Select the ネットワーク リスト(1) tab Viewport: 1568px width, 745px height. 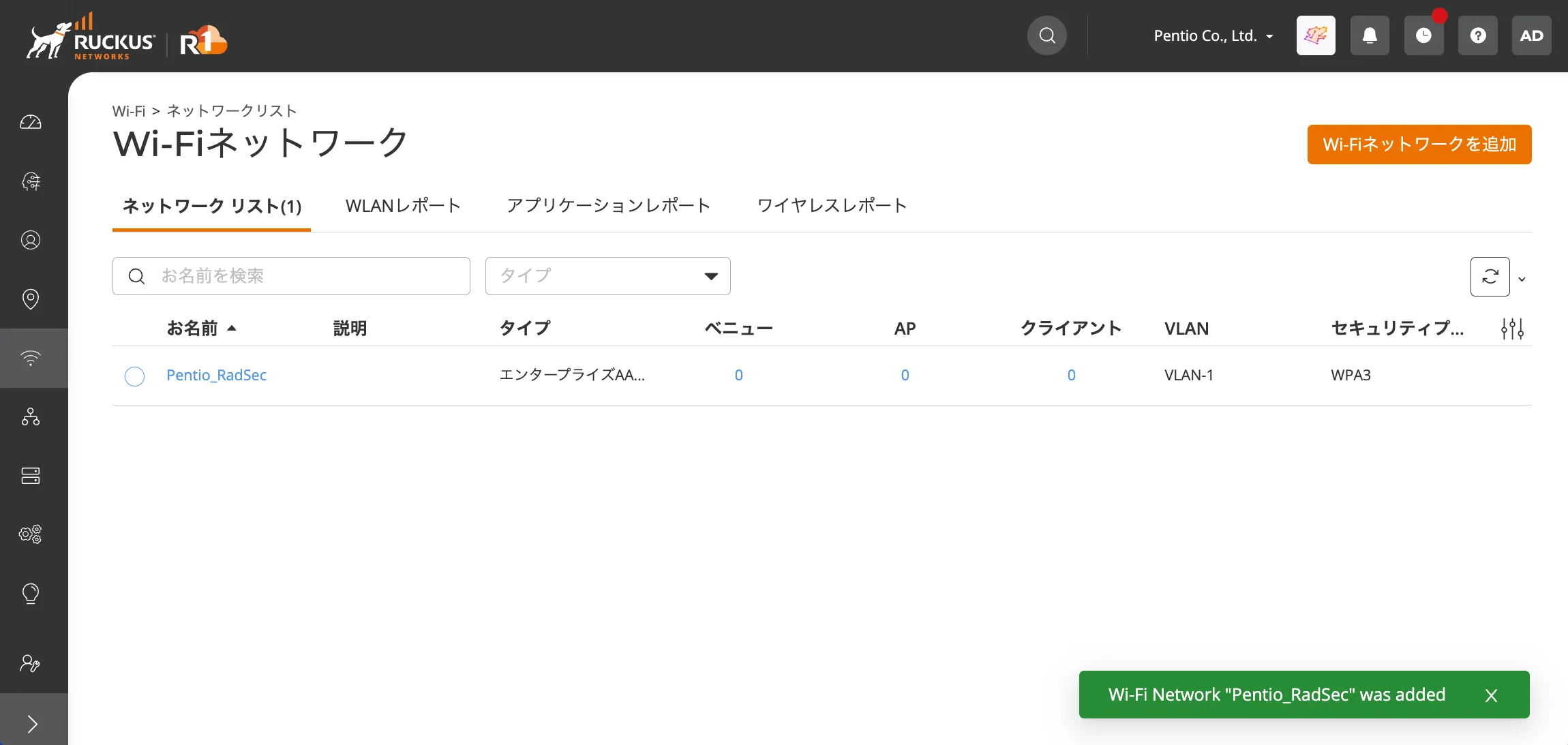(x=211, y=206)
